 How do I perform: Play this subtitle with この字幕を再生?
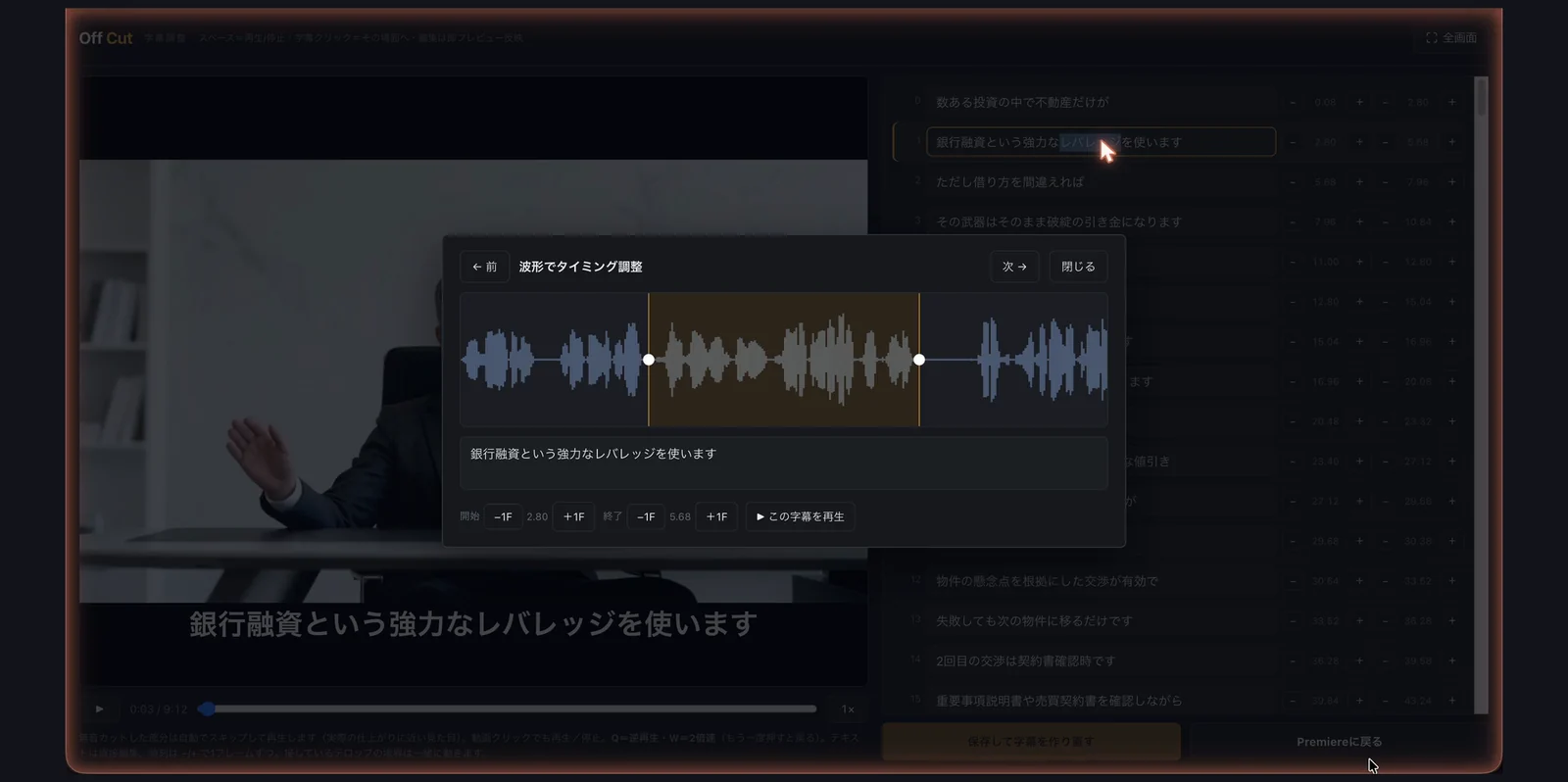[801, 516]
